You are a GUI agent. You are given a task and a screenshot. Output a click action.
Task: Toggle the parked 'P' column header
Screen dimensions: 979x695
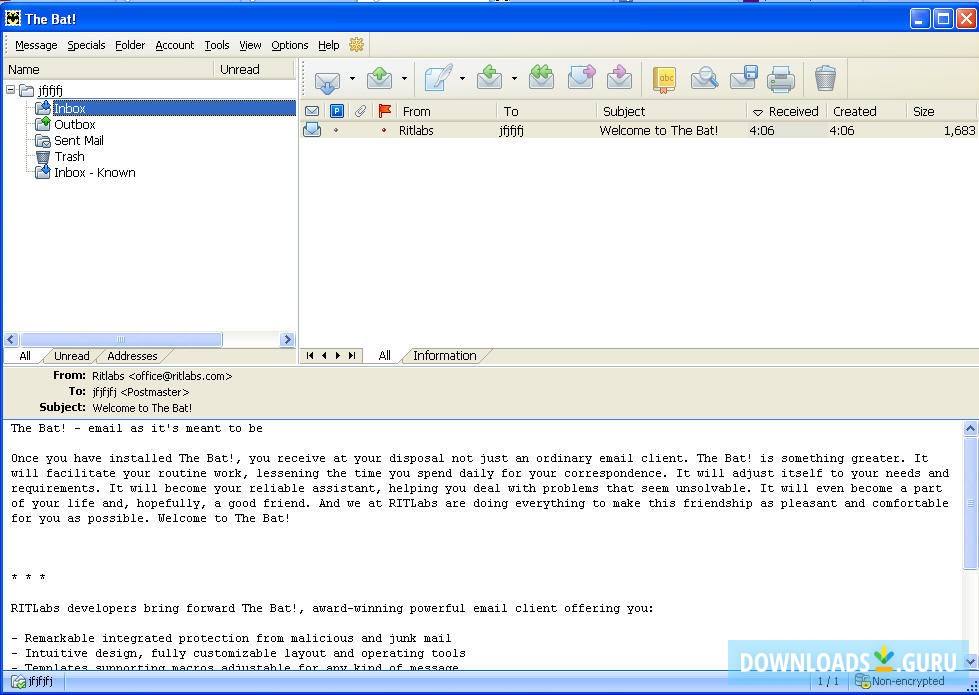pyautogui.click(x=337, y=111)
